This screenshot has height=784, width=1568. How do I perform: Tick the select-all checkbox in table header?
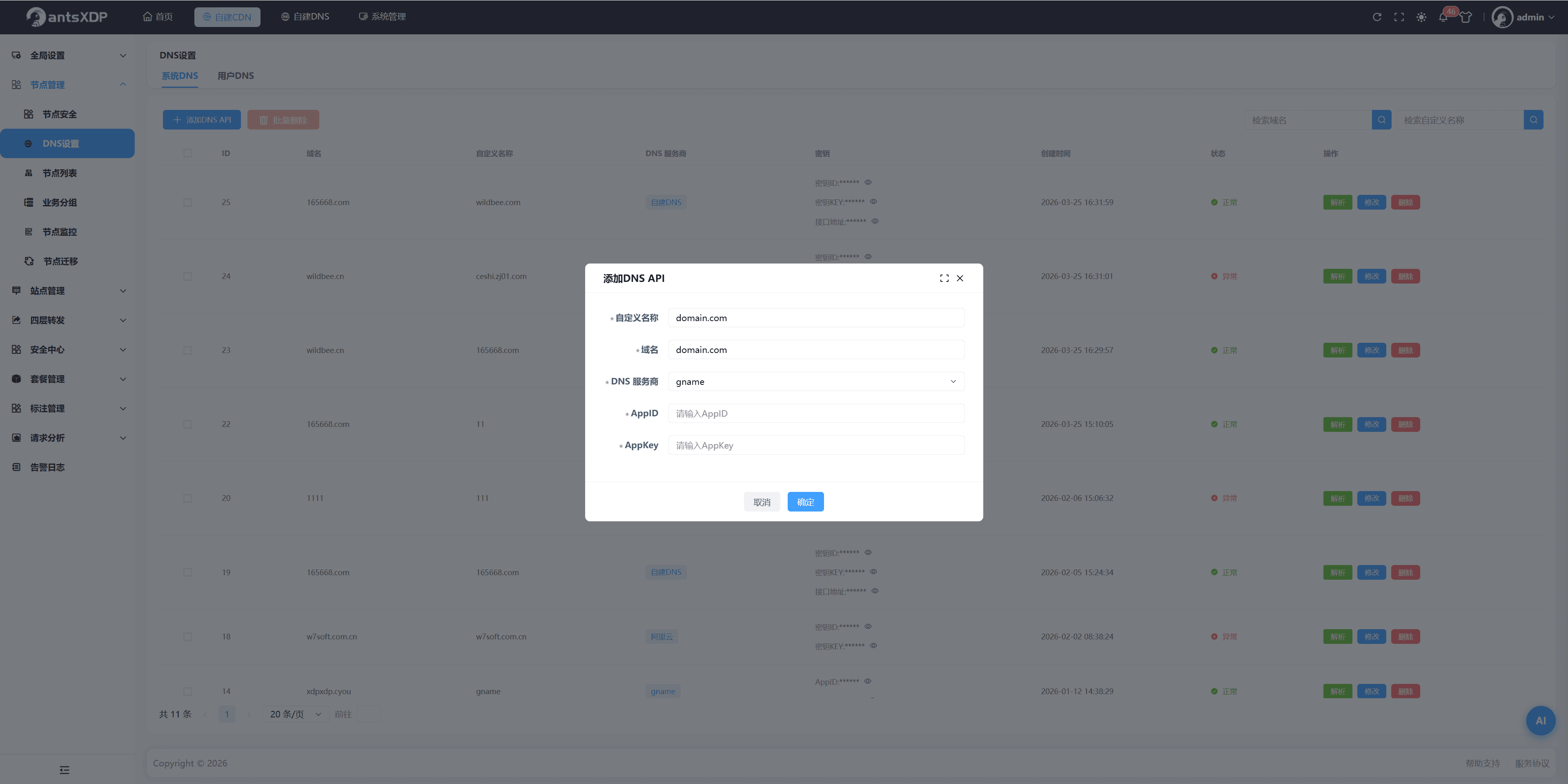(187, 154)
